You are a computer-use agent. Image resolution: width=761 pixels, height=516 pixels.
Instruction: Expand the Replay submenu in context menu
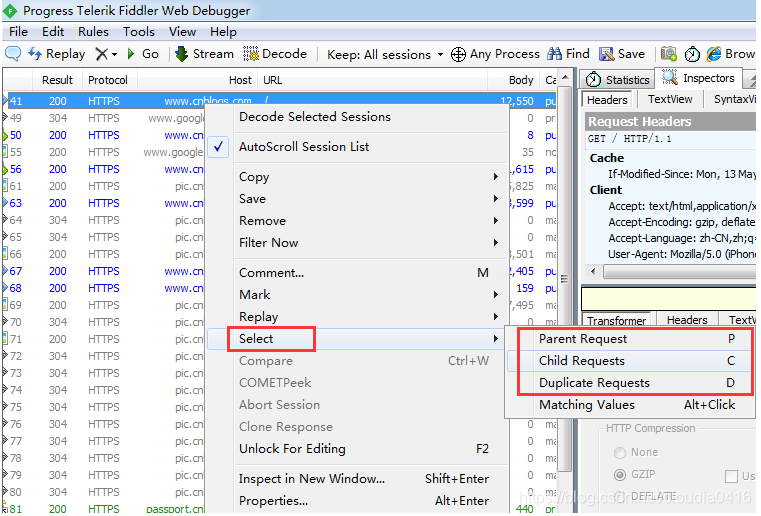click(358, 316)
